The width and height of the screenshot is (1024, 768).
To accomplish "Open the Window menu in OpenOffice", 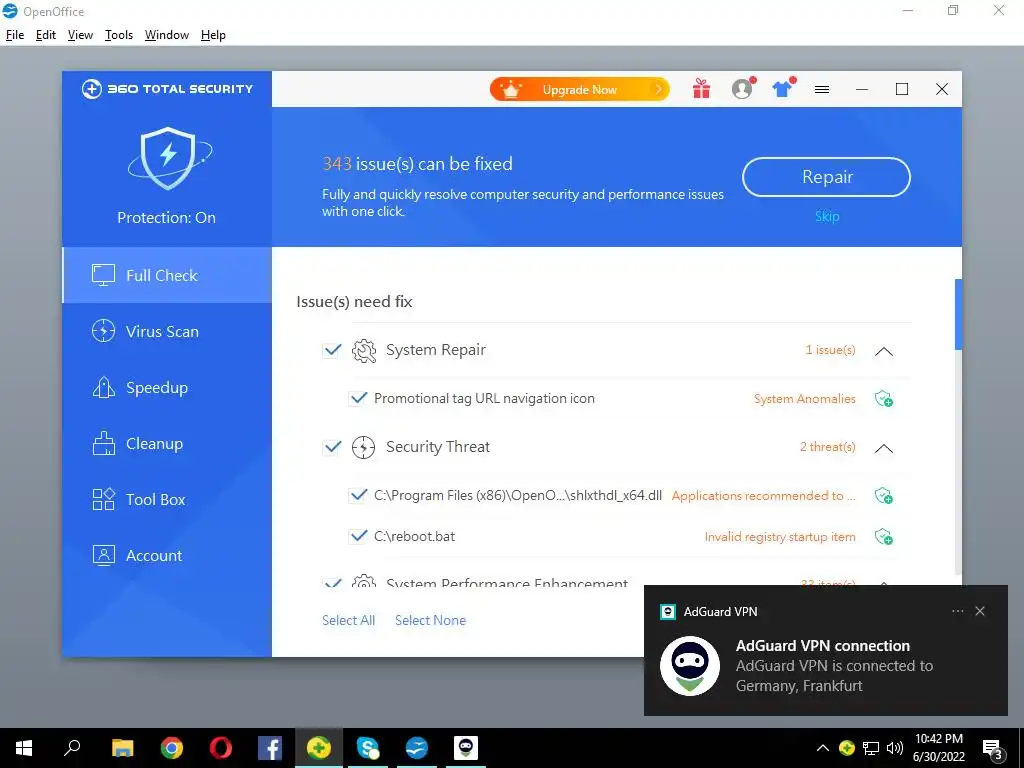I will (167, 35).
